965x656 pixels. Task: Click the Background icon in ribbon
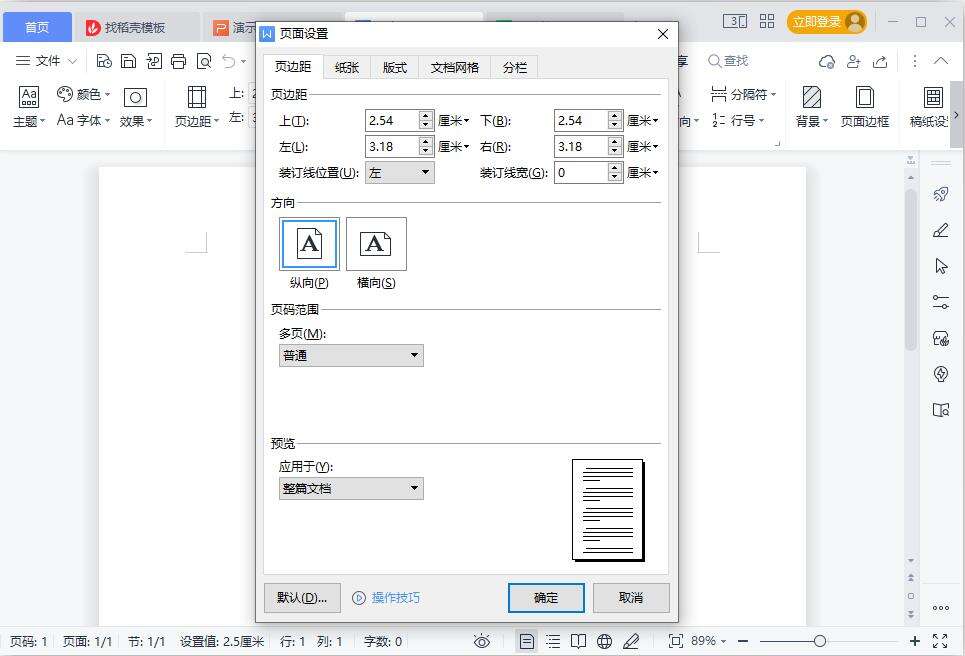(x=811, y=106)
